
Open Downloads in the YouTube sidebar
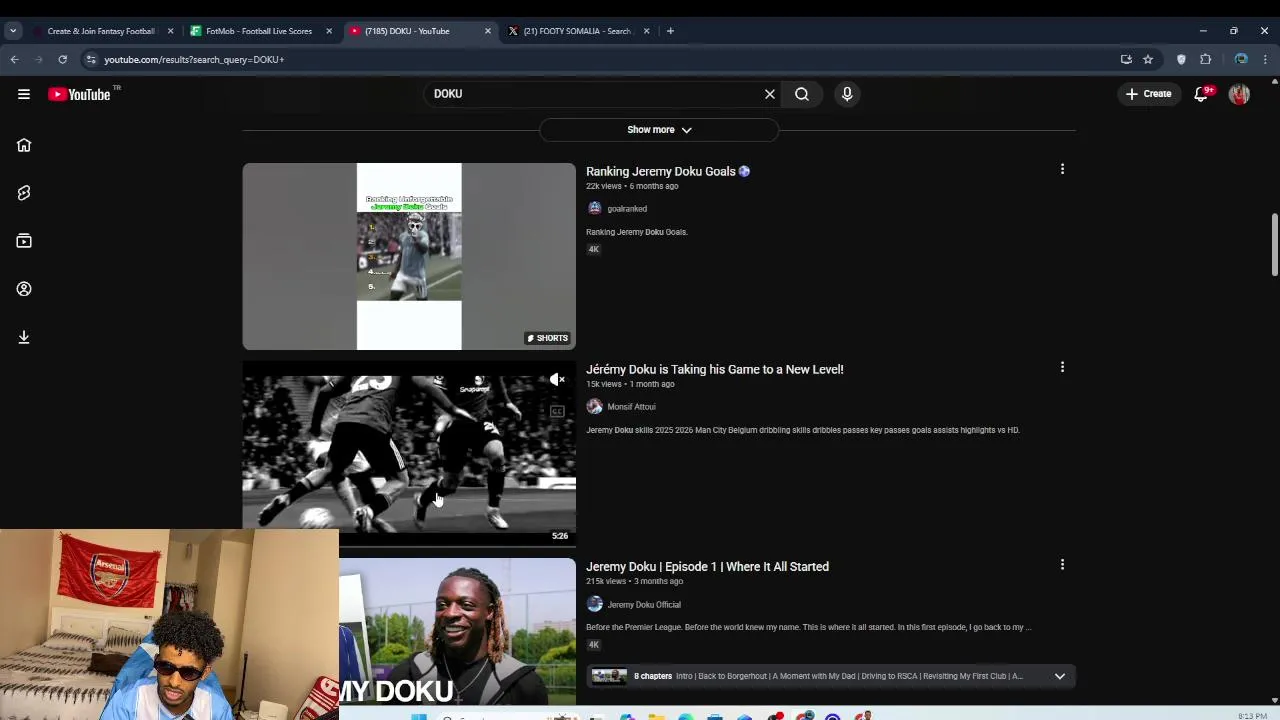(x=24, y=337)
